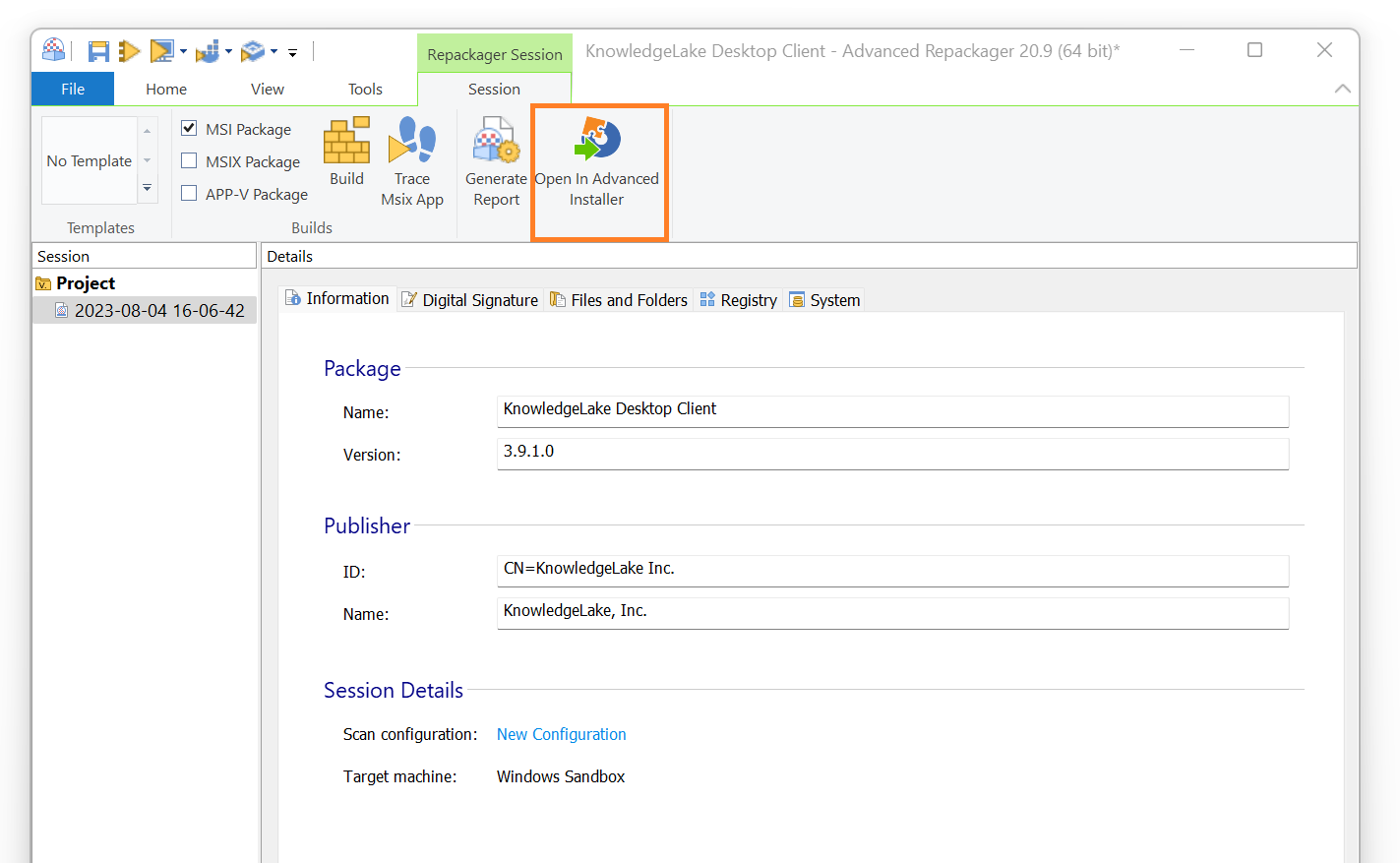The image size is (1400, 863).
Task: Select the Project tree node
Action: [x=86, y=283]
